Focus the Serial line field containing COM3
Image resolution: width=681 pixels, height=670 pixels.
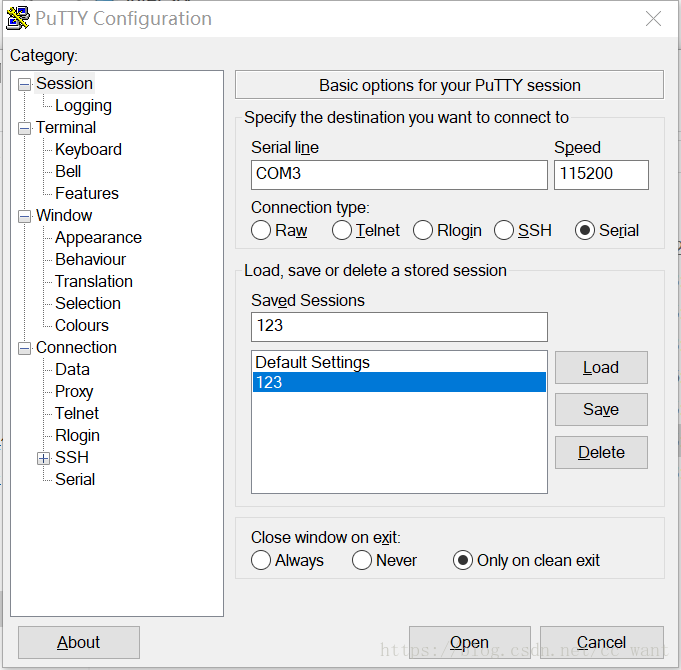[399, 175]
